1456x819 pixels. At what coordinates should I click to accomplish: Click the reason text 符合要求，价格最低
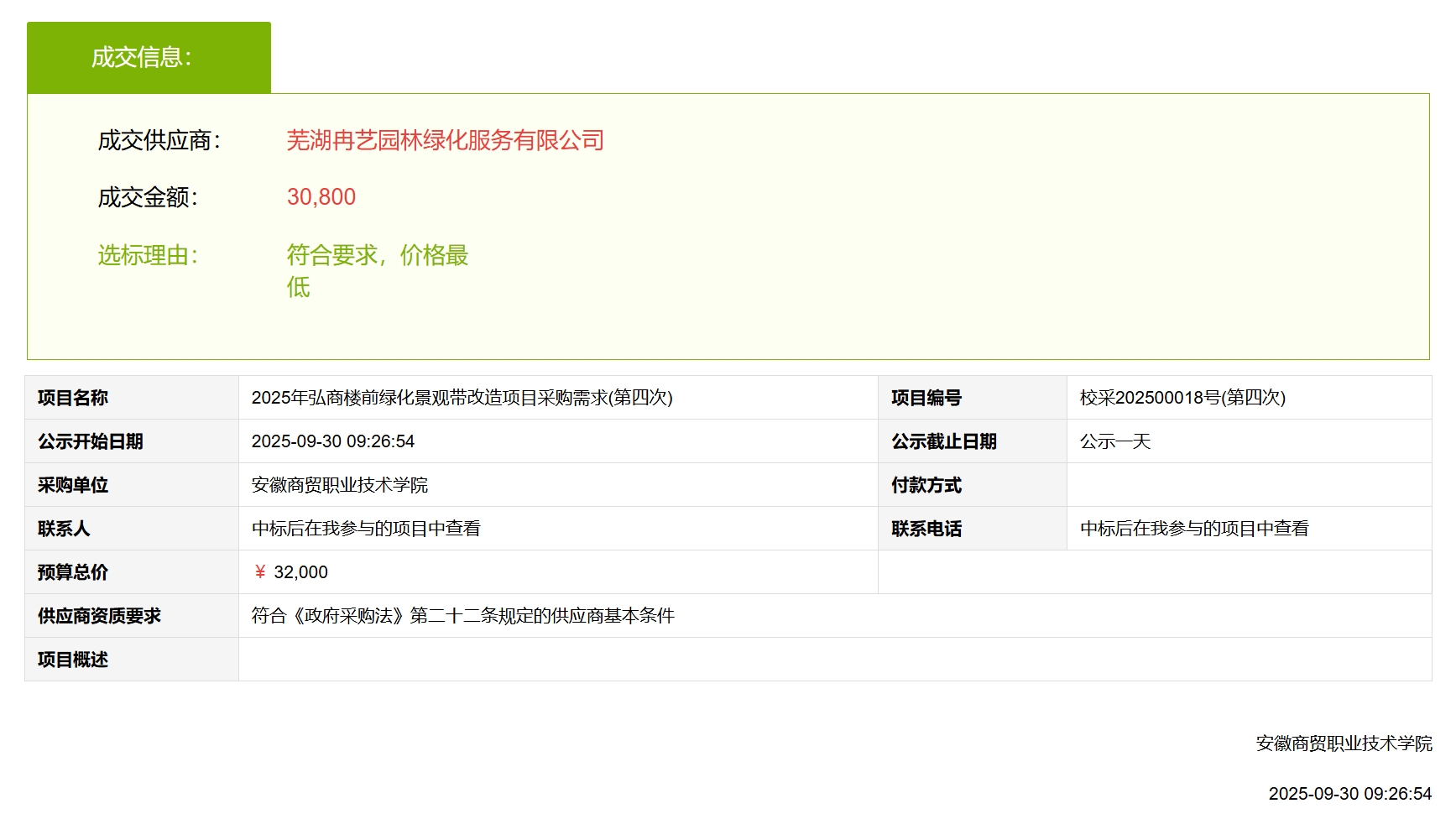(x=377, y=256)
